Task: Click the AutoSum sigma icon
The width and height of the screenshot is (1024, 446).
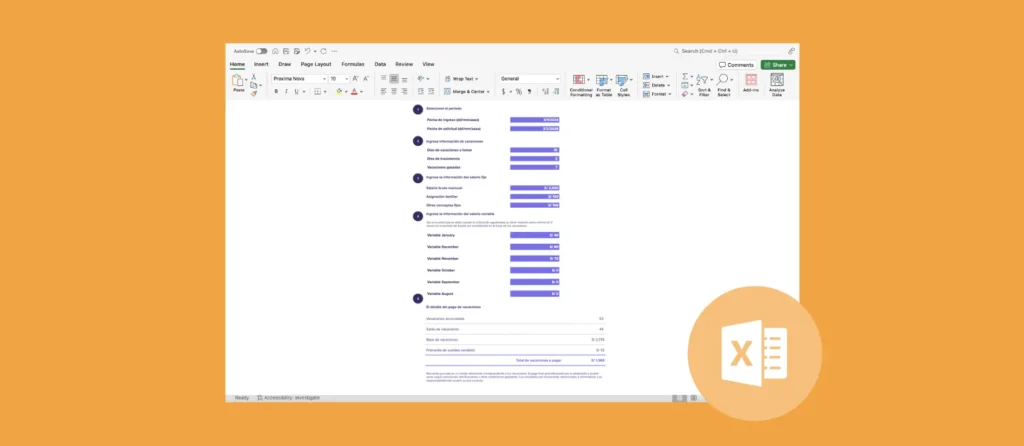Action: [x=686, y=76]
